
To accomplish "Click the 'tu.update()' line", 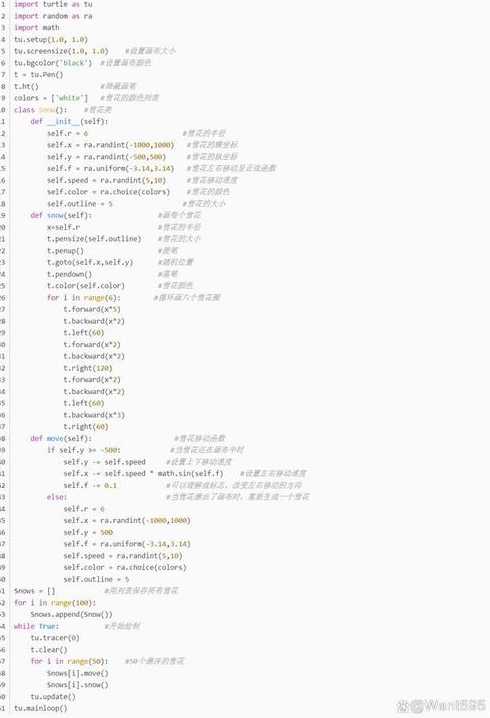I will 53,697.
